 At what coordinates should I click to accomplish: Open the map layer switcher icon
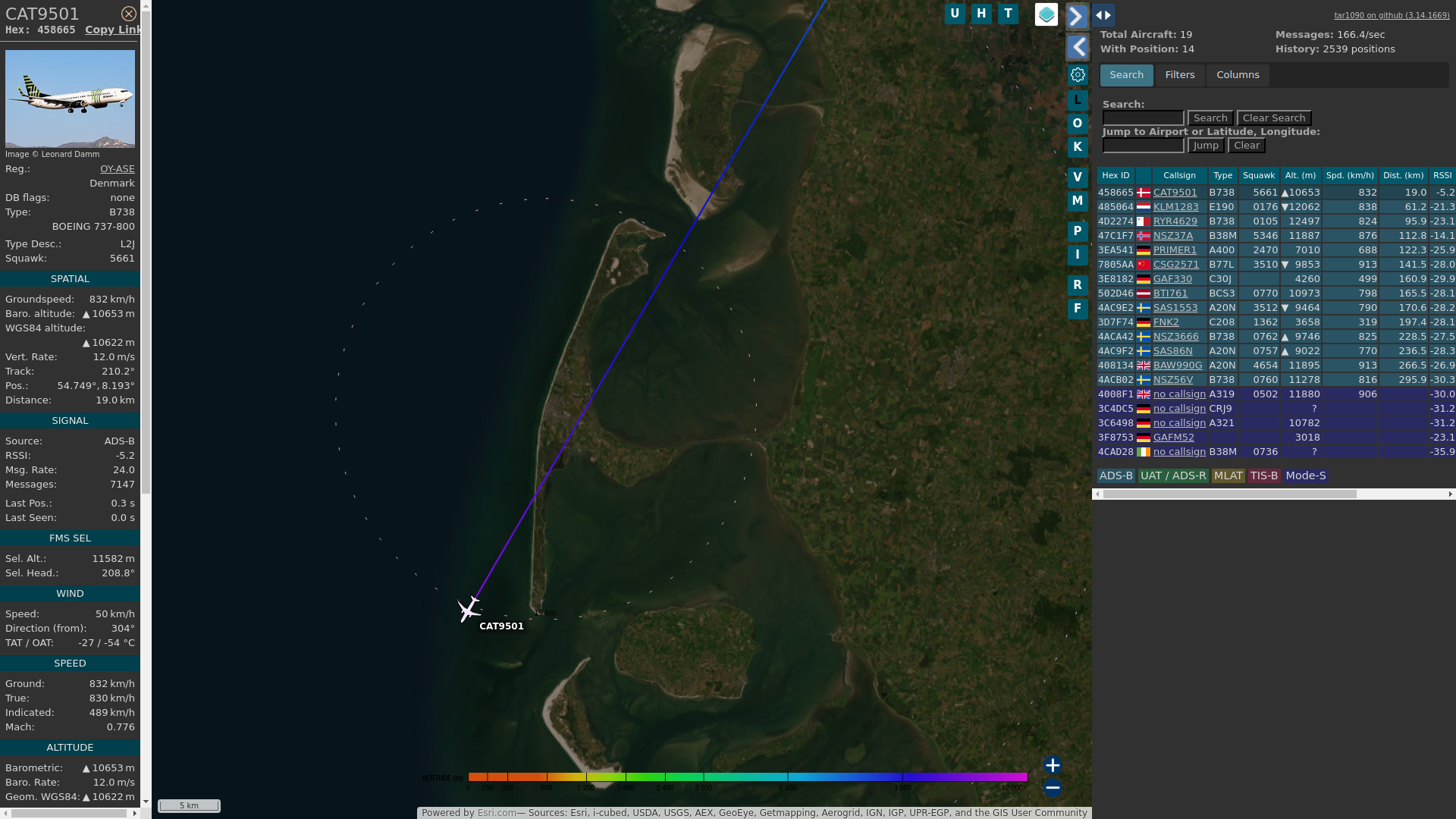1046,14
